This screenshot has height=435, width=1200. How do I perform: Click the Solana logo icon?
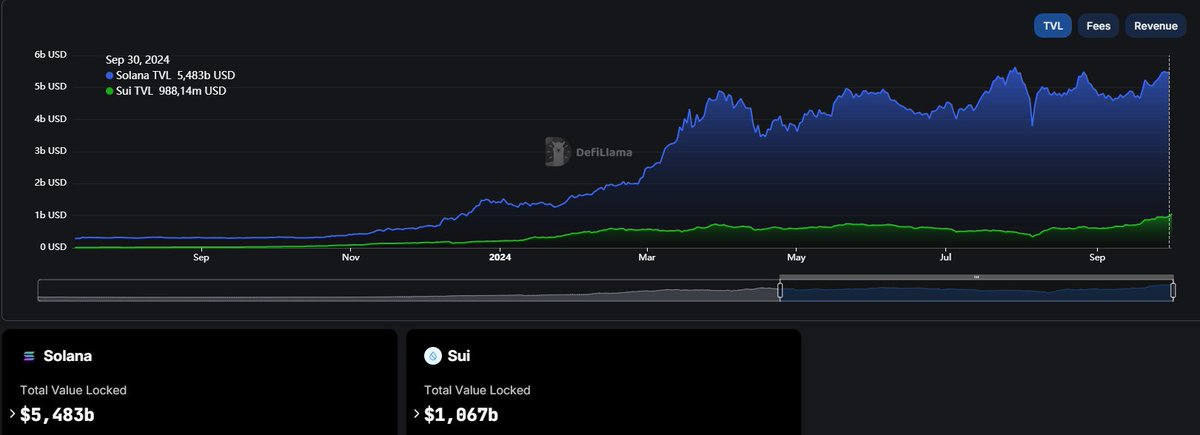pyautogui.click(x=28, y=356)
